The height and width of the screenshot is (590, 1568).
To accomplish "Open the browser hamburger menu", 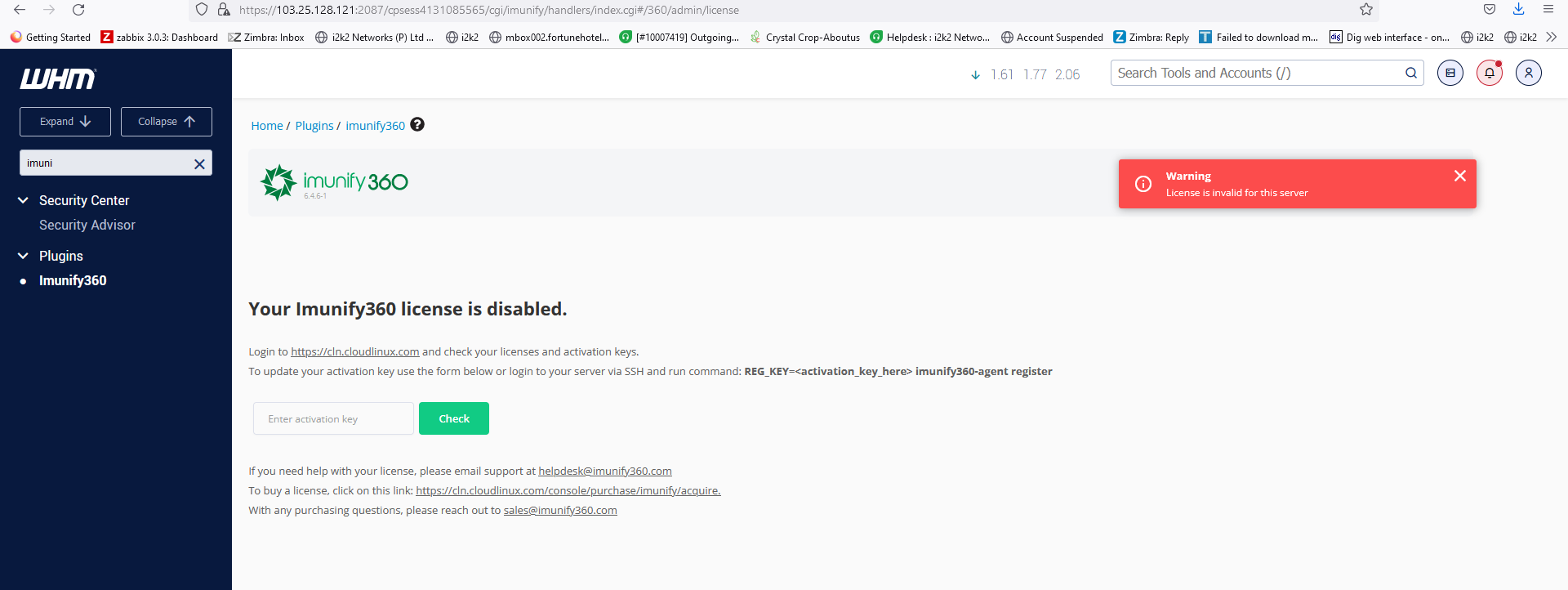I will 1548,9.
